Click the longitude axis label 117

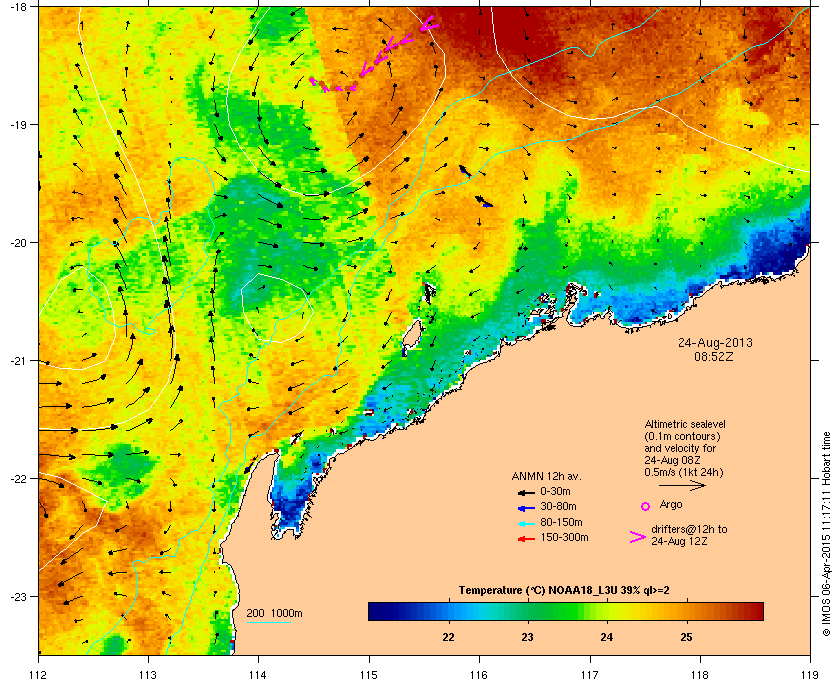click(x=590, y=674)
